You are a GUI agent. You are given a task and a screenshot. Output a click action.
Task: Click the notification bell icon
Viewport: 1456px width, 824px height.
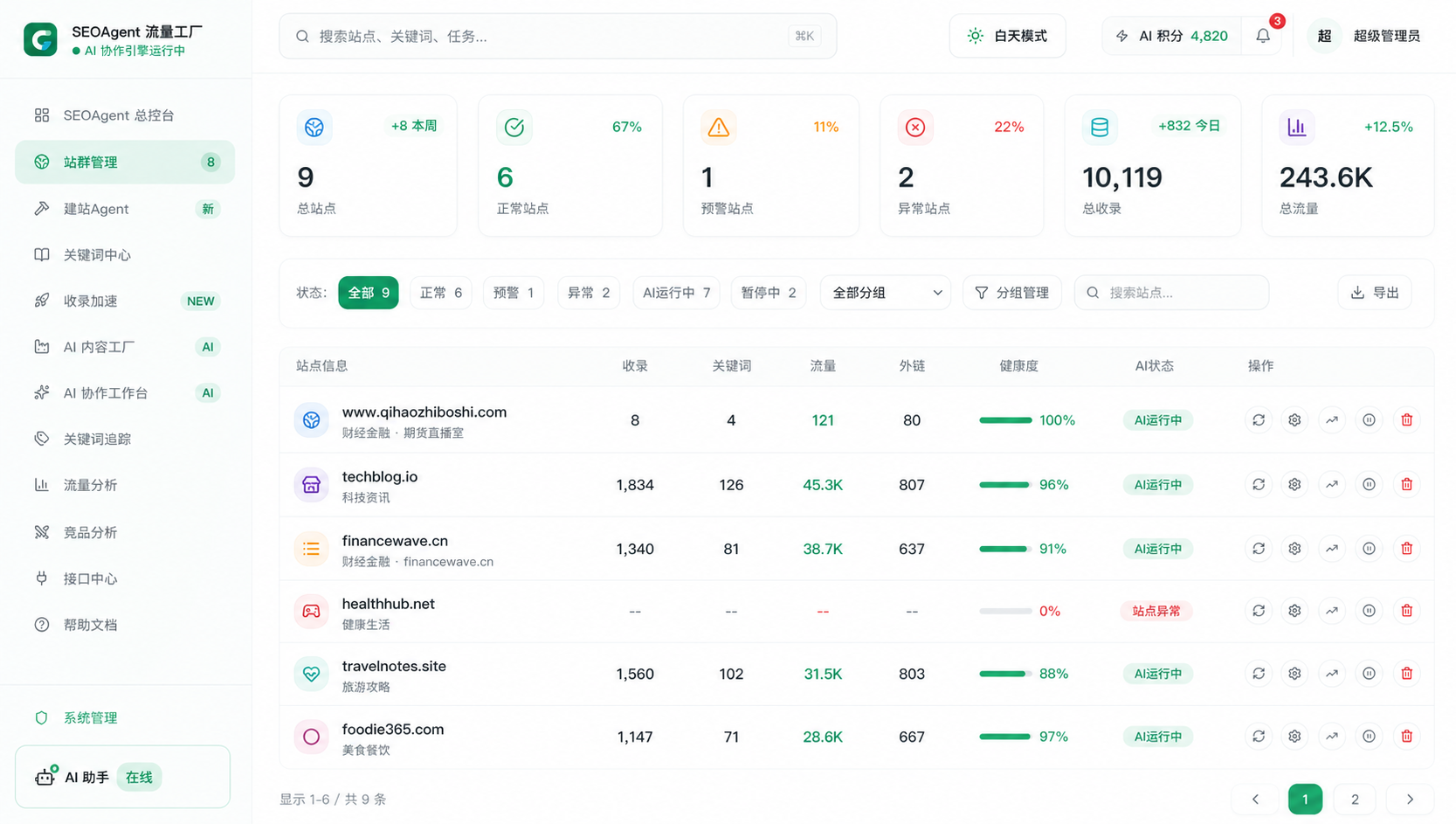(1263, 36)
